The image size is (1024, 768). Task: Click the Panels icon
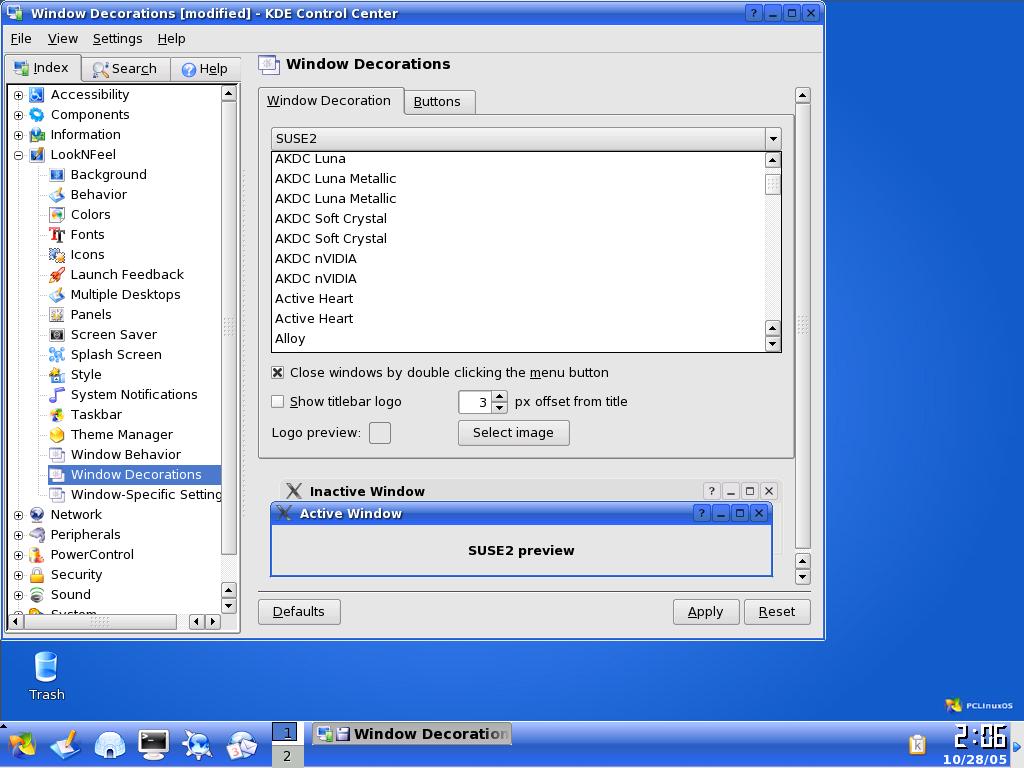pos(57,315)
